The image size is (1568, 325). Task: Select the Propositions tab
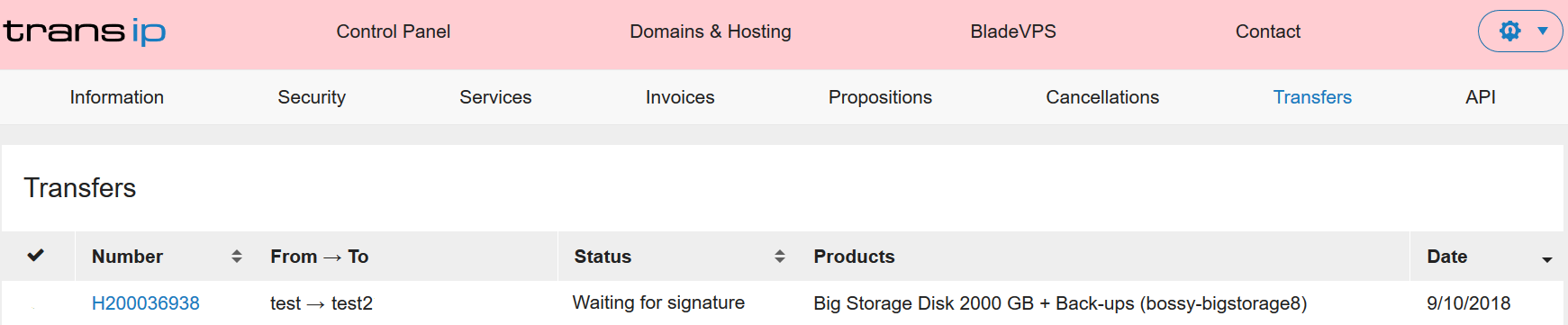(880, 97)
